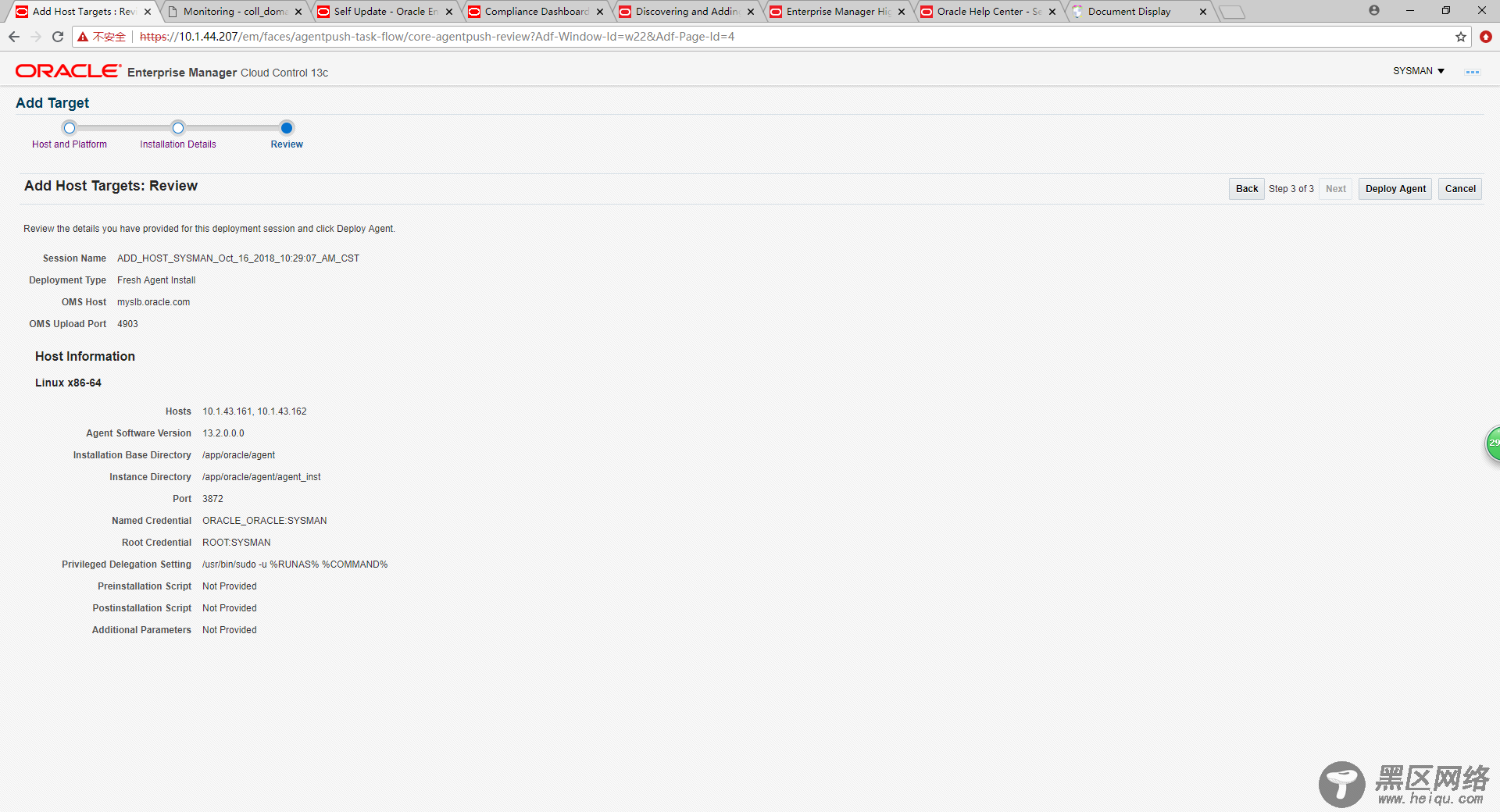
Task: Cancel the add host session
Action: pyautogui.click(x=1460, y=189)
